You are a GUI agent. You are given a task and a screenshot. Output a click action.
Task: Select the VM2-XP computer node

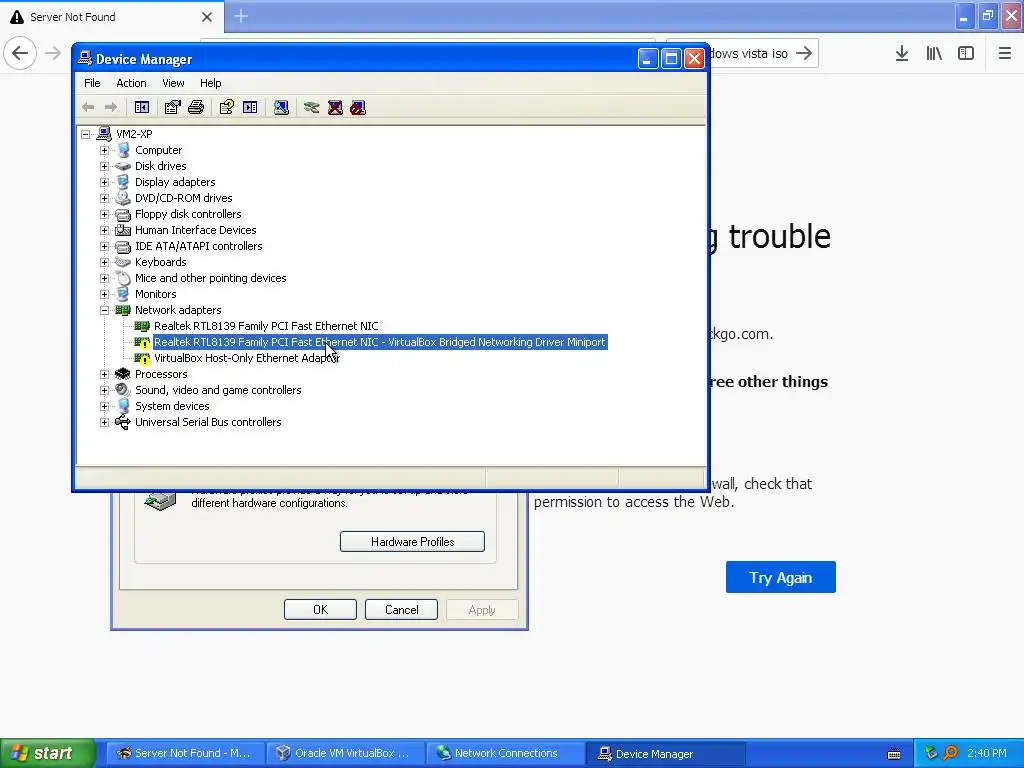click(134, 134)
